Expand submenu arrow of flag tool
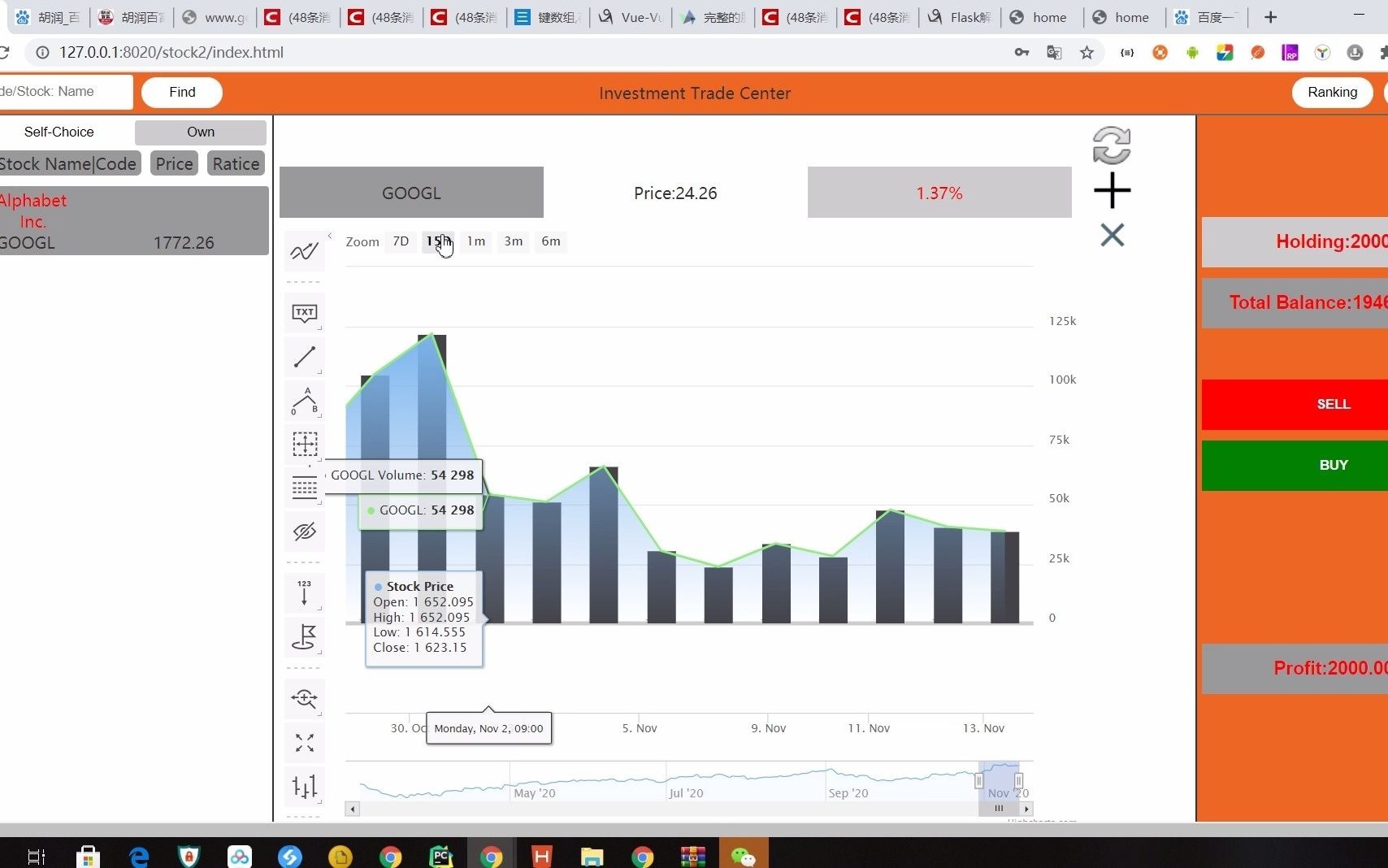This screenshot has height=868, width=1388. click(x=321, y=652)
